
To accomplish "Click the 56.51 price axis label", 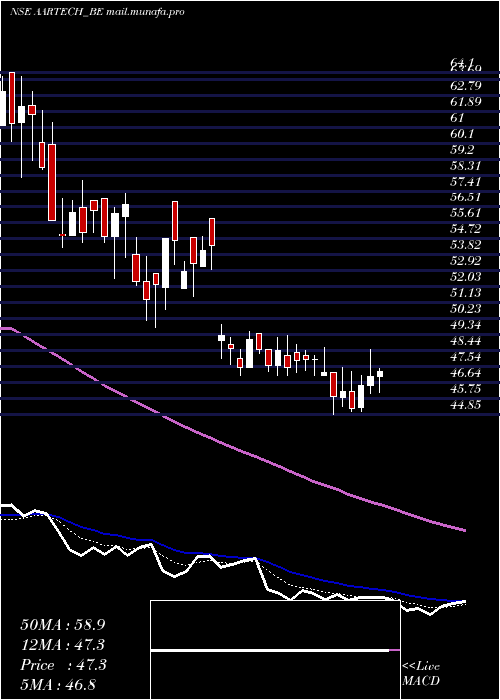I will tap(466, 197).
